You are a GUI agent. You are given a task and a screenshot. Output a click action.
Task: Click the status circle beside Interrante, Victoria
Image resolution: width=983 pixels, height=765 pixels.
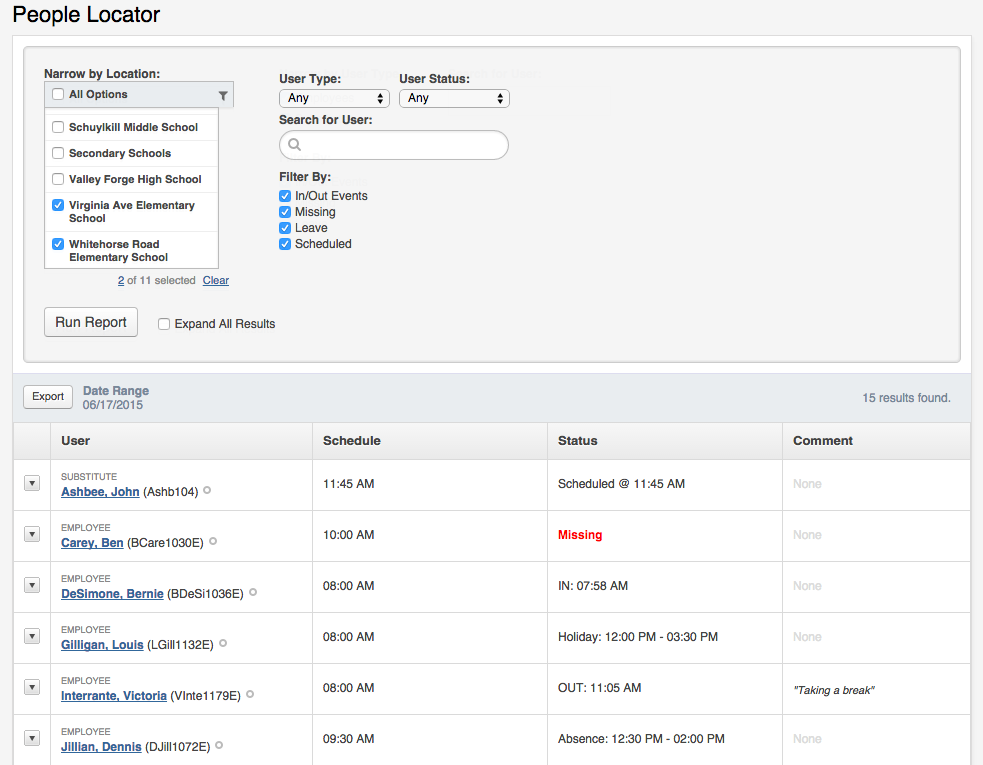[250, 695]
